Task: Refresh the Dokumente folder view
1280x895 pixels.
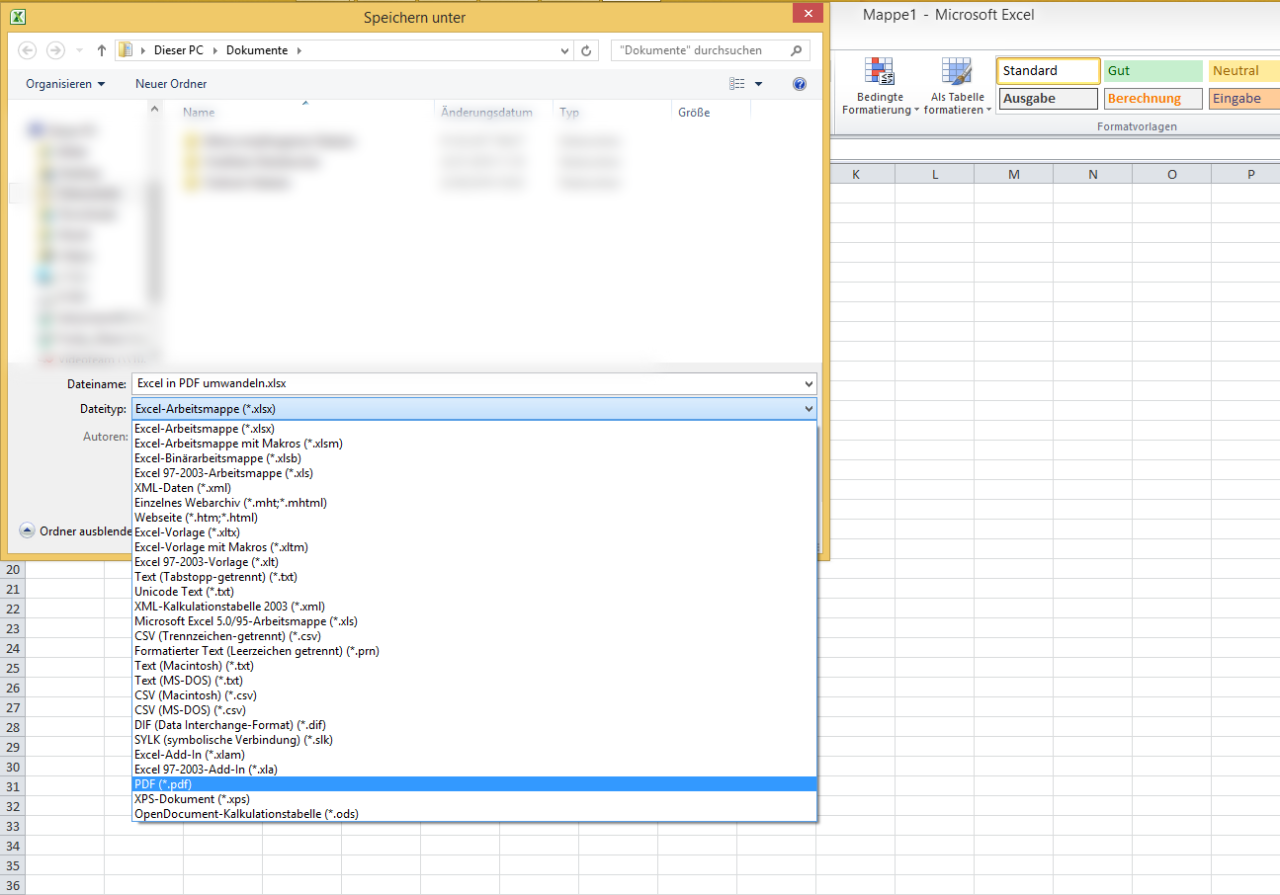Action: click(587, 50)
